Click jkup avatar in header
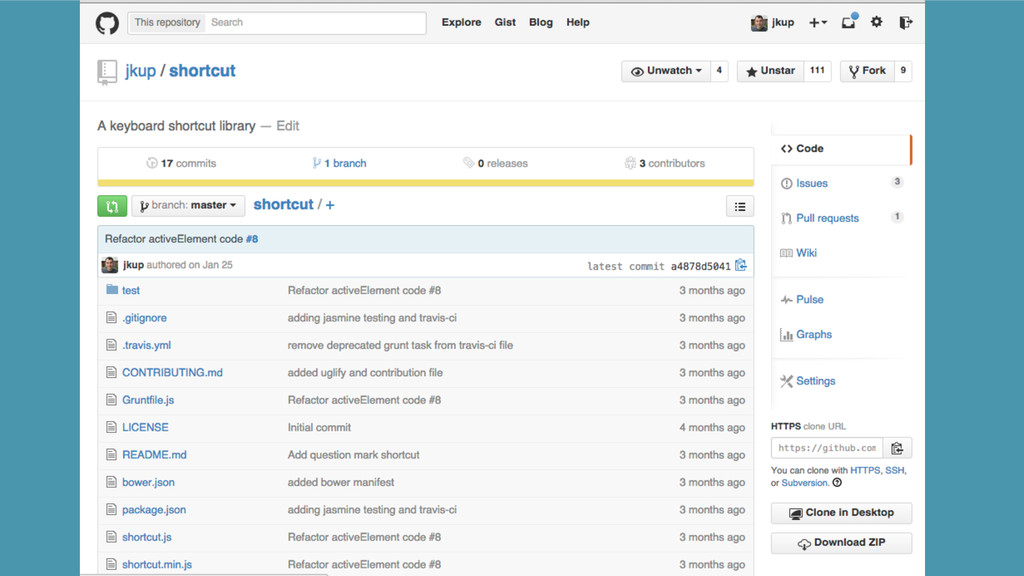 click(759, 23)
